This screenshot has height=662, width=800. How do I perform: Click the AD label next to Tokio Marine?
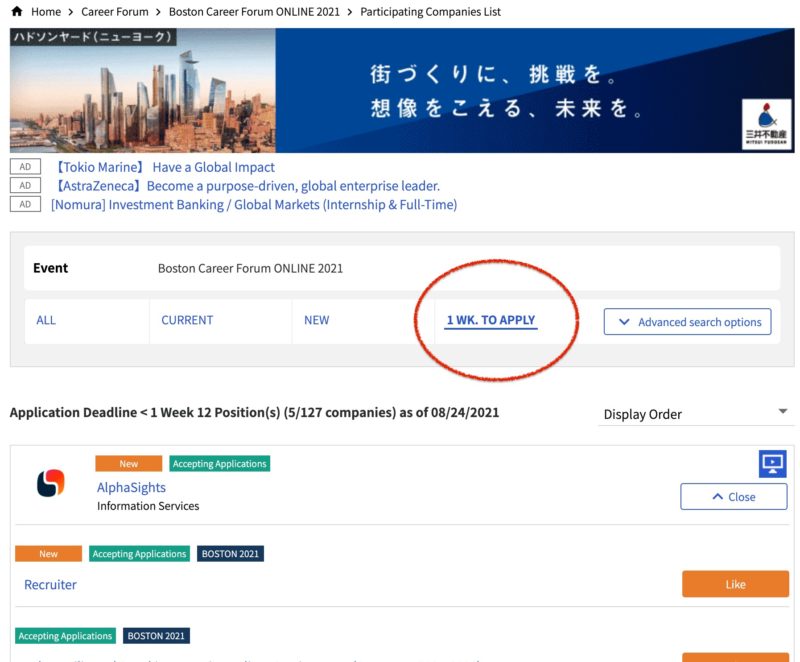[24, 166]
